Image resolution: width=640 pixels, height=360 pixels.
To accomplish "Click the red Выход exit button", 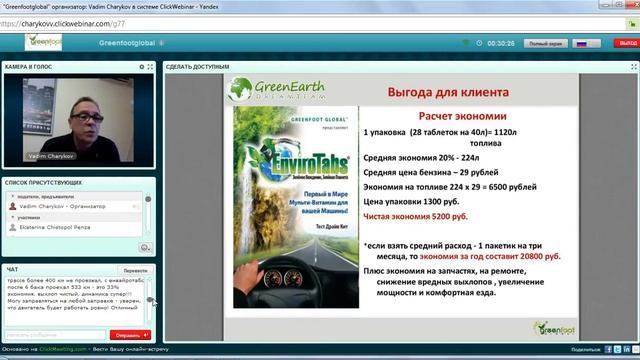I will pyautogui.click(x=627, y=43).
